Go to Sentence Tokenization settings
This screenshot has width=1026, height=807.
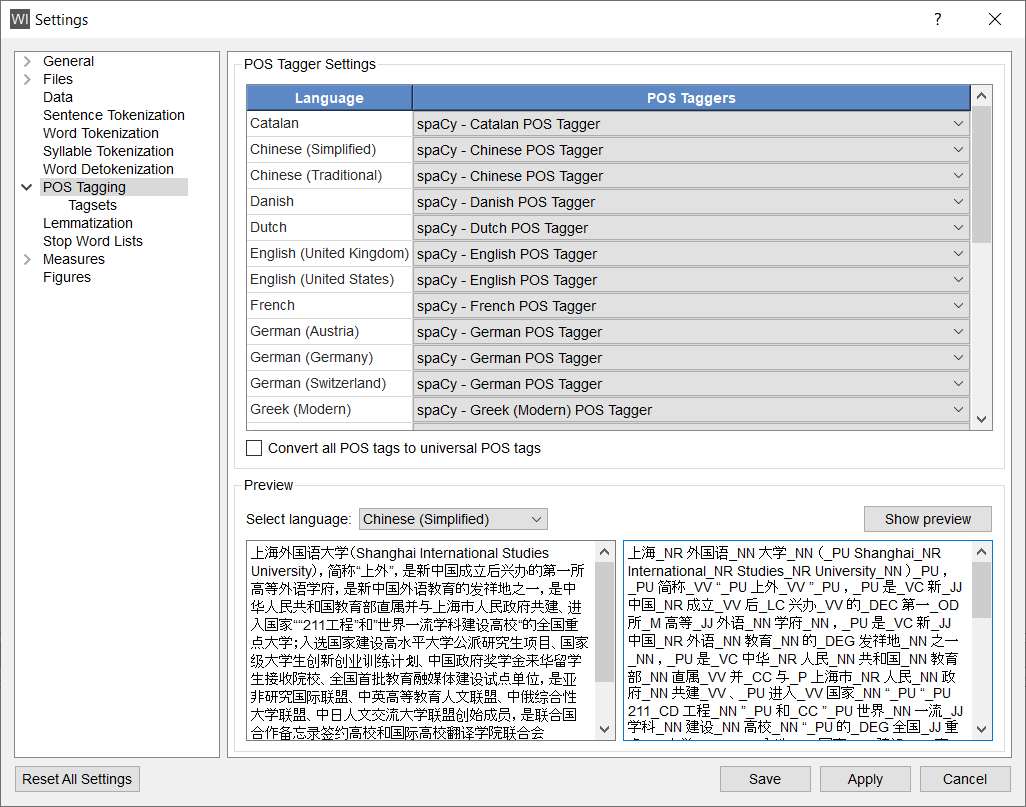(114, 115)
